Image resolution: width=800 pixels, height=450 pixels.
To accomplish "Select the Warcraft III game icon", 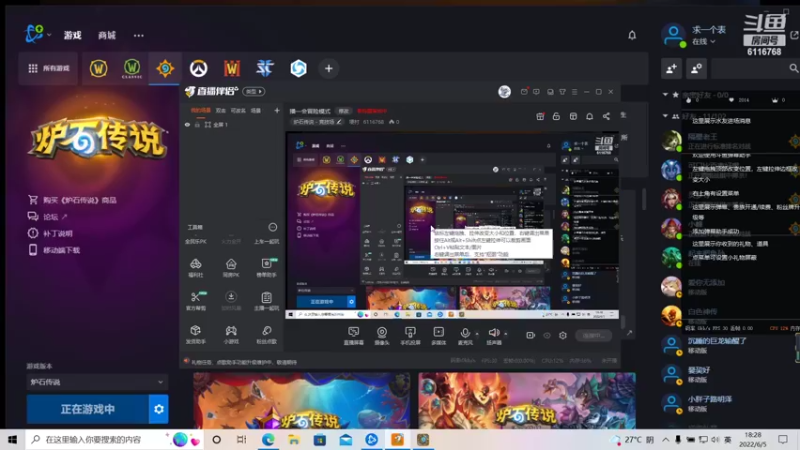I will [232, 68].
